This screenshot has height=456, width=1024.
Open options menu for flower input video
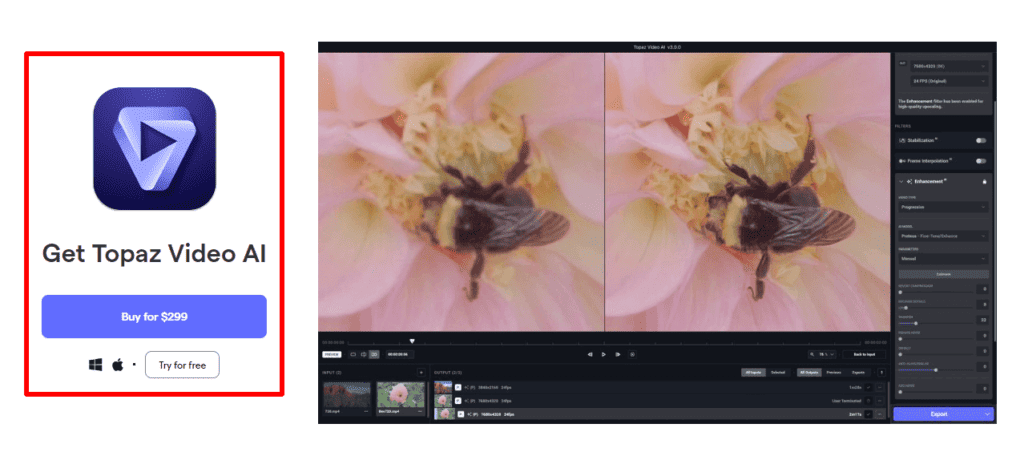pos(420,412)
